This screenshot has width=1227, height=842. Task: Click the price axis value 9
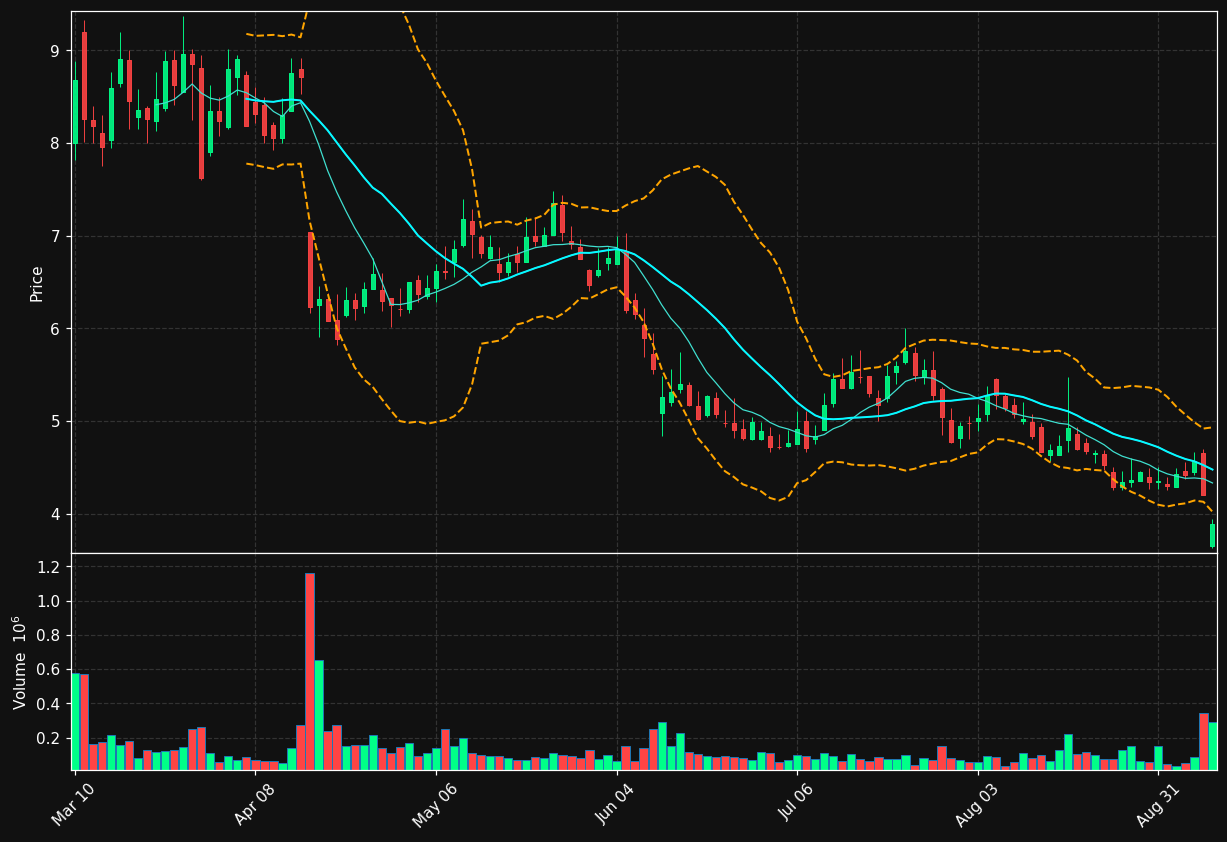click(55, 51)
